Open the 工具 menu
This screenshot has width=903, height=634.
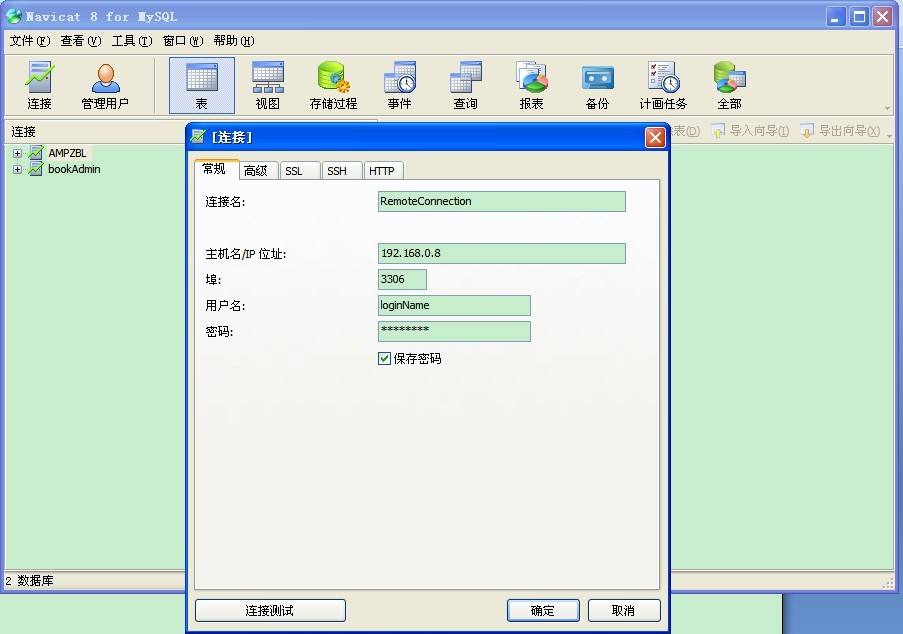click(131, 41)
